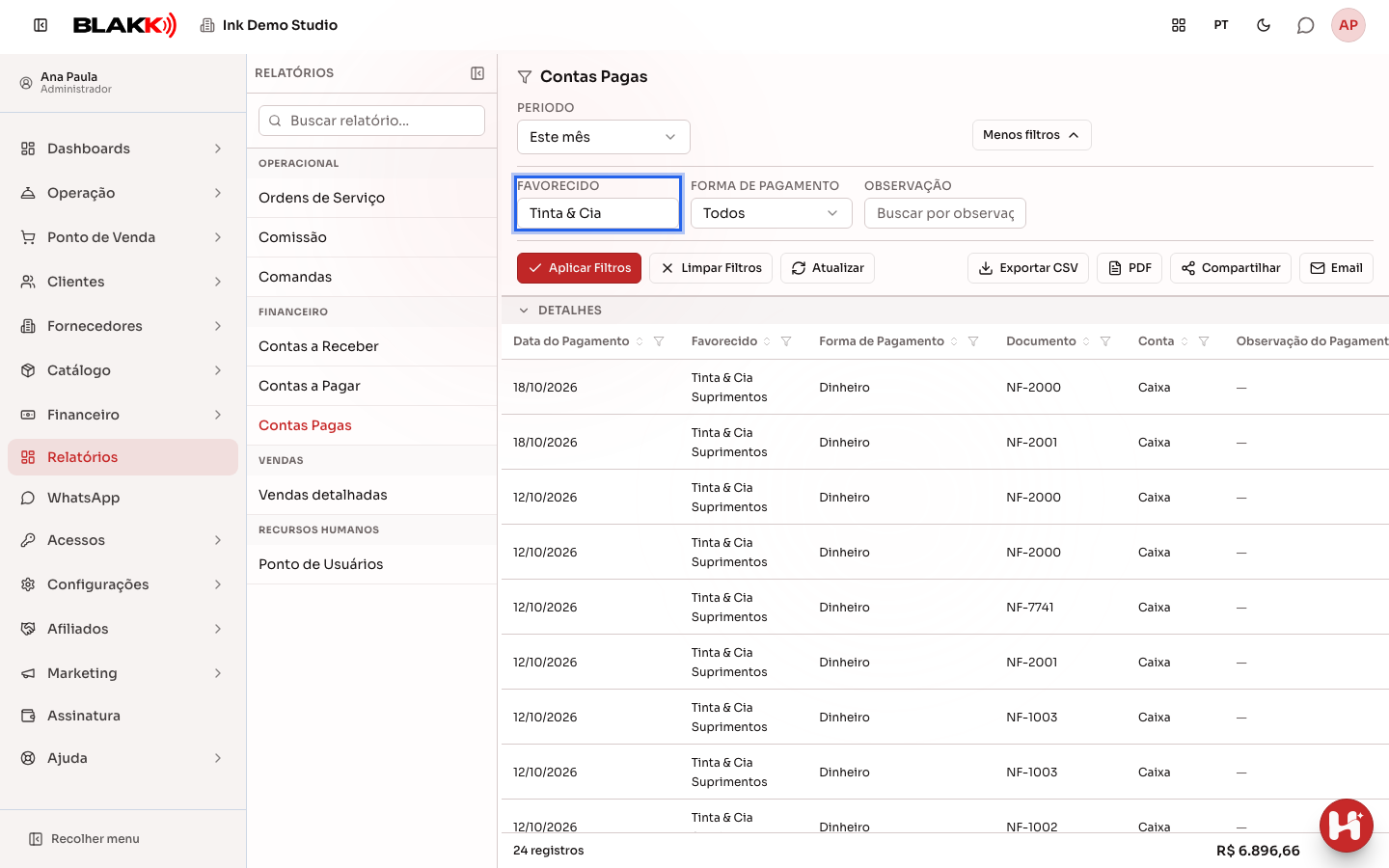Click Limpar Filtros button

tap(711, 268)
